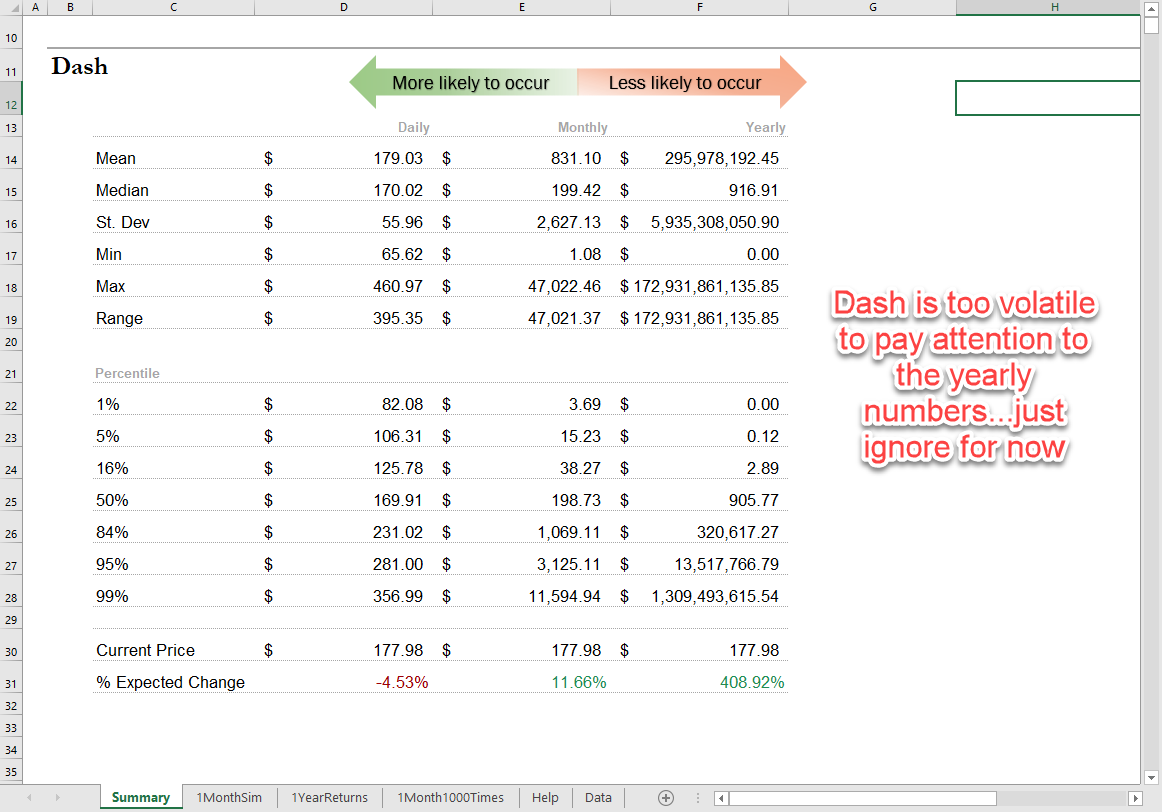Select column B header
The height and width of the screenshot is (812, 1162).
pyautogui.click(x=70, y=7)
